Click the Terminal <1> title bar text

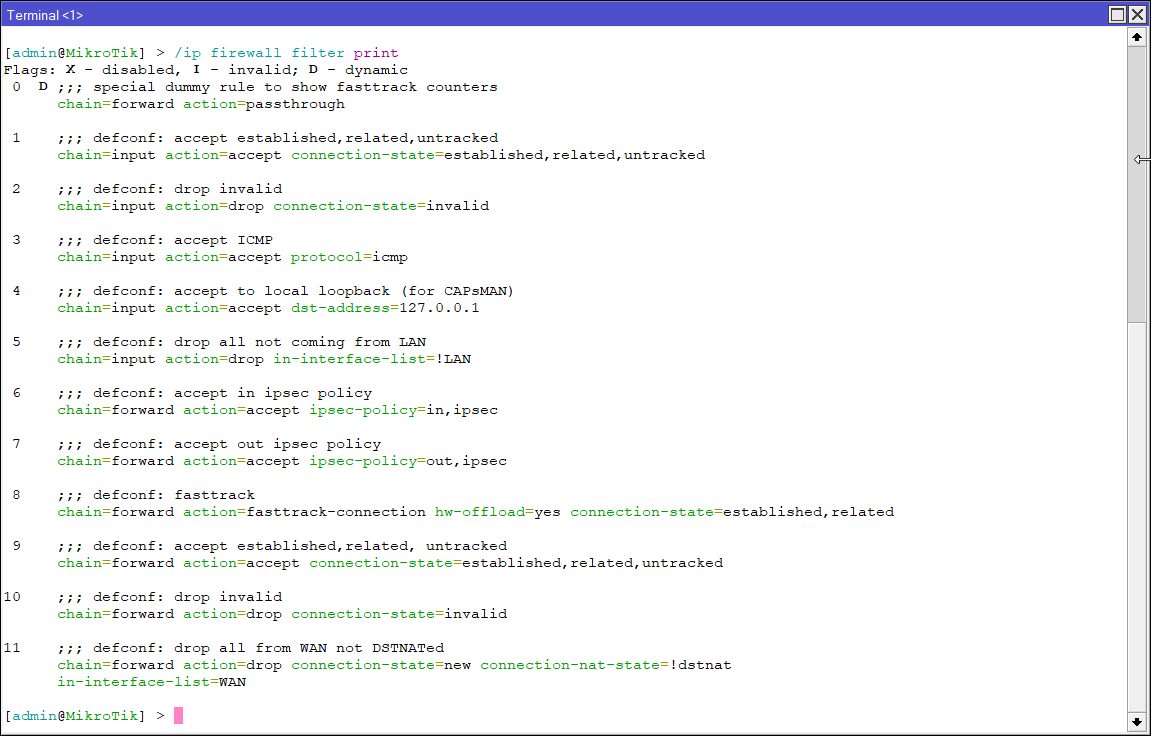(x=45, y=15)
